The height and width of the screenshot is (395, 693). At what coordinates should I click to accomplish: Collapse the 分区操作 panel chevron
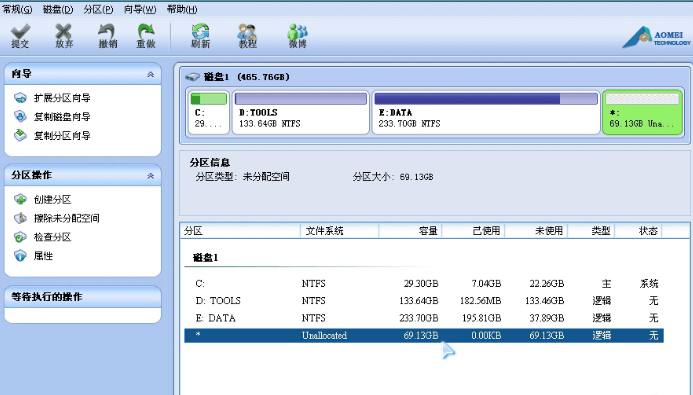(151, 175)
